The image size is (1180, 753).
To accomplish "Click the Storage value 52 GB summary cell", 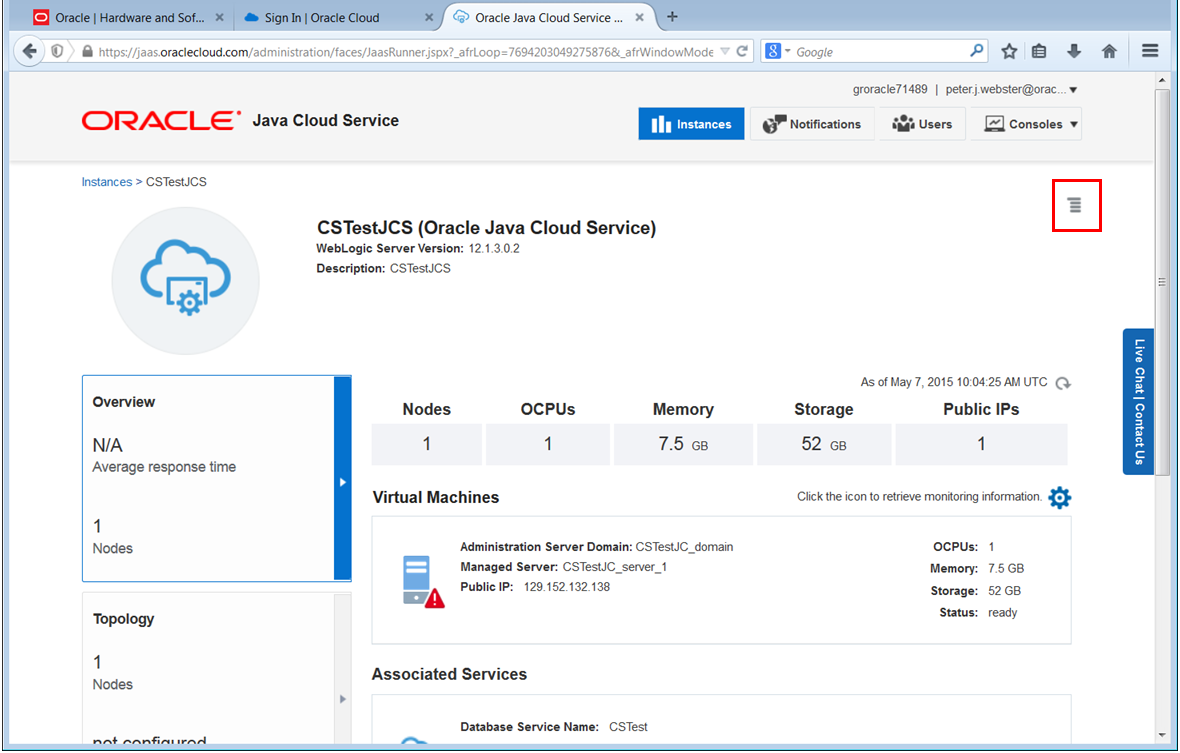I will 824,444.
